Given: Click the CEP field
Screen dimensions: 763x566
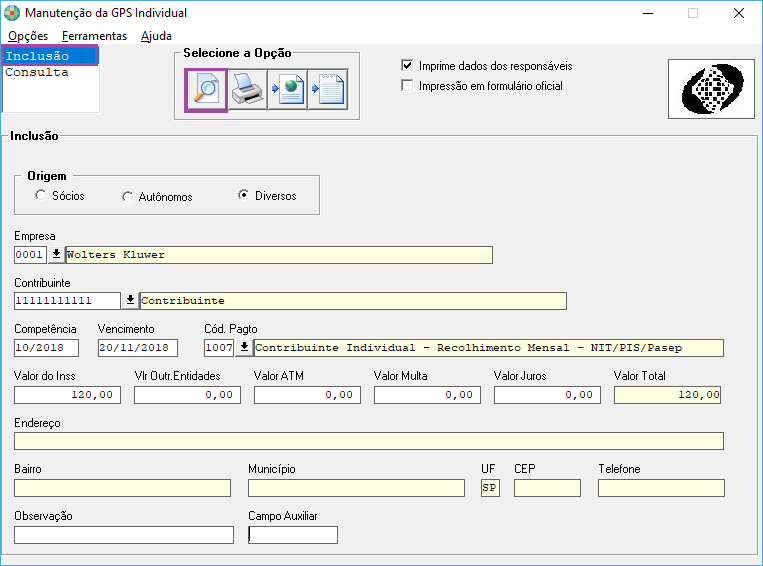Looking at the screenshot, I should tap(547, 488).
